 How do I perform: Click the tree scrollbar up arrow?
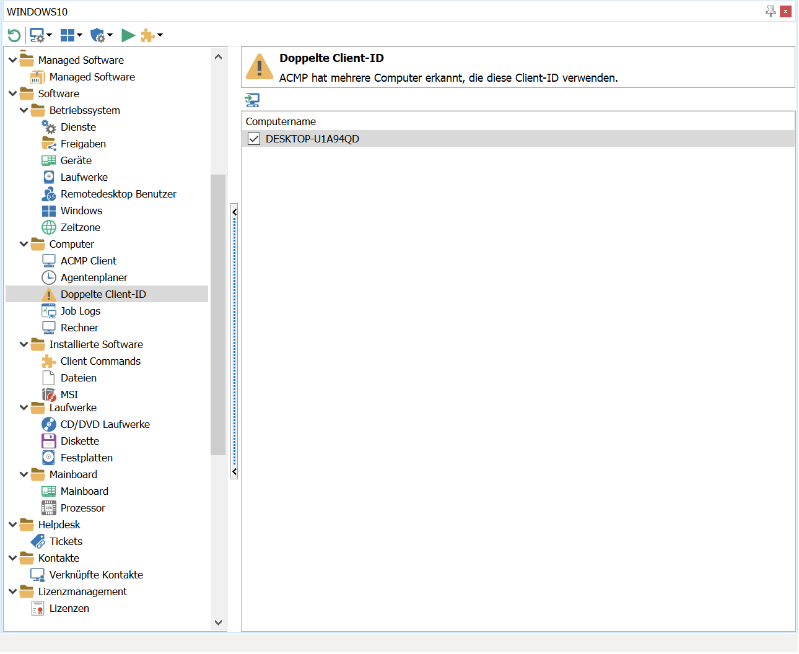[218, 57]
